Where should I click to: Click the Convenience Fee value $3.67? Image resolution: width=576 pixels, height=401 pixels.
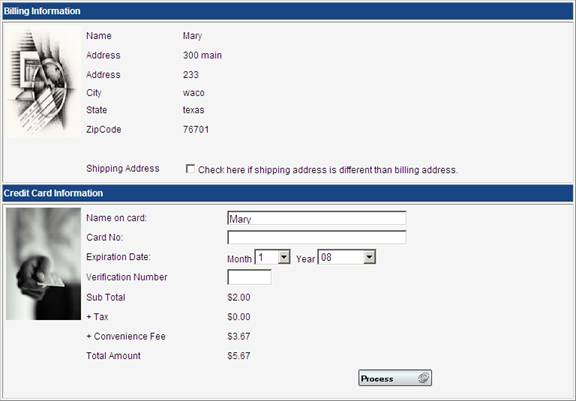[x=239, y=336]
